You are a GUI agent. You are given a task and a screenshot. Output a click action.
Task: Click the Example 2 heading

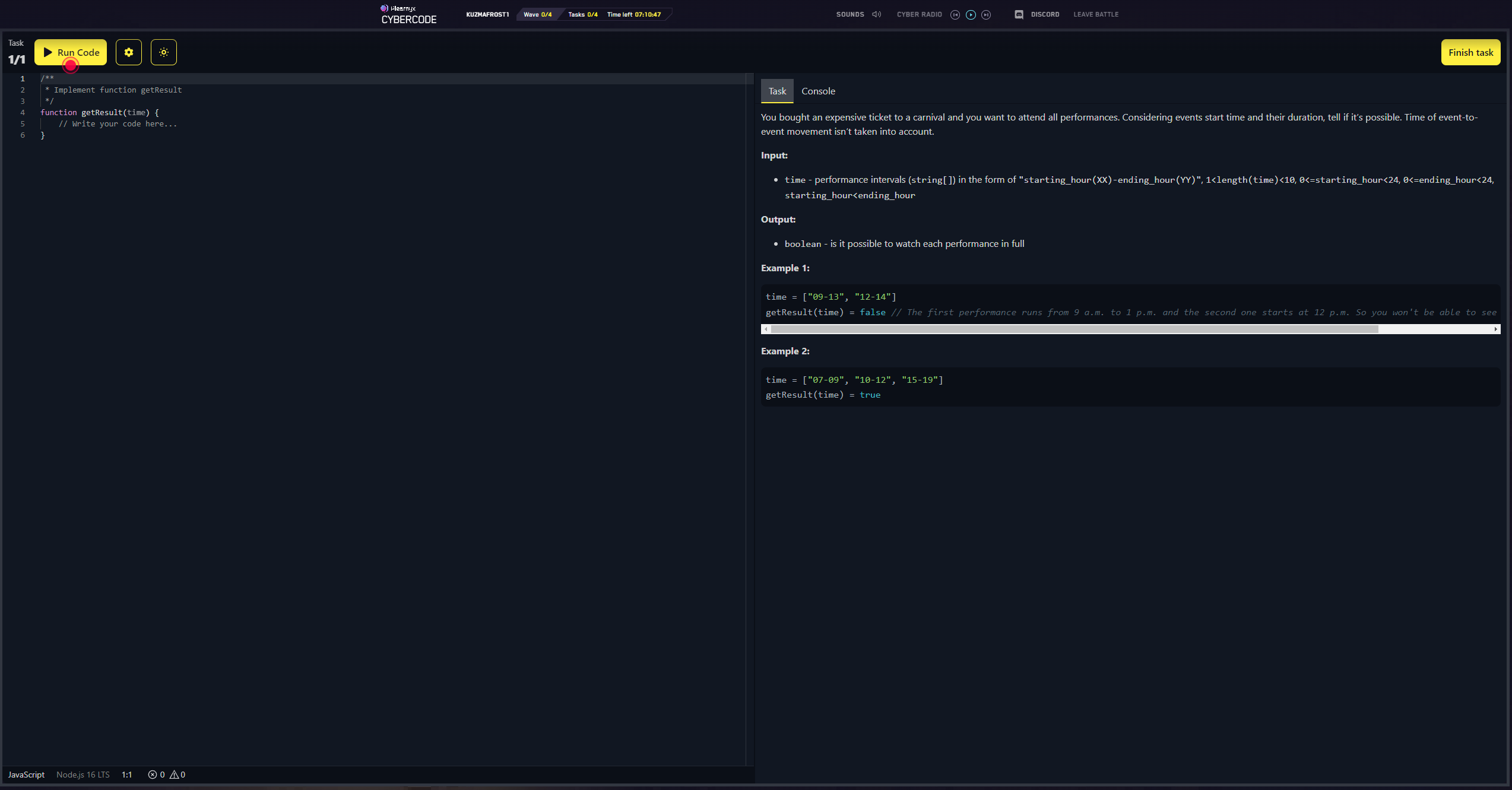point(785,351)
